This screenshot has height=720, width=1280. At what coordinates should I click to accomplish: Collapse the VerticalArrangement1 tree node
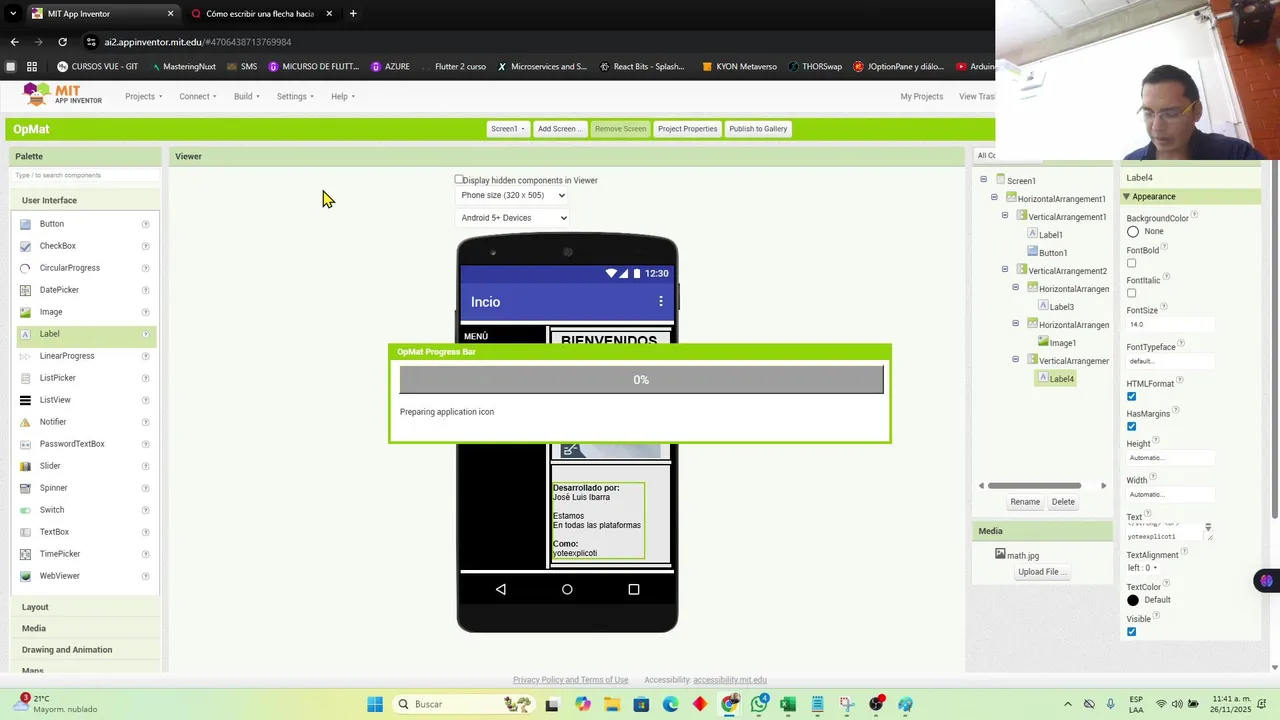(x=1005, y=216)
